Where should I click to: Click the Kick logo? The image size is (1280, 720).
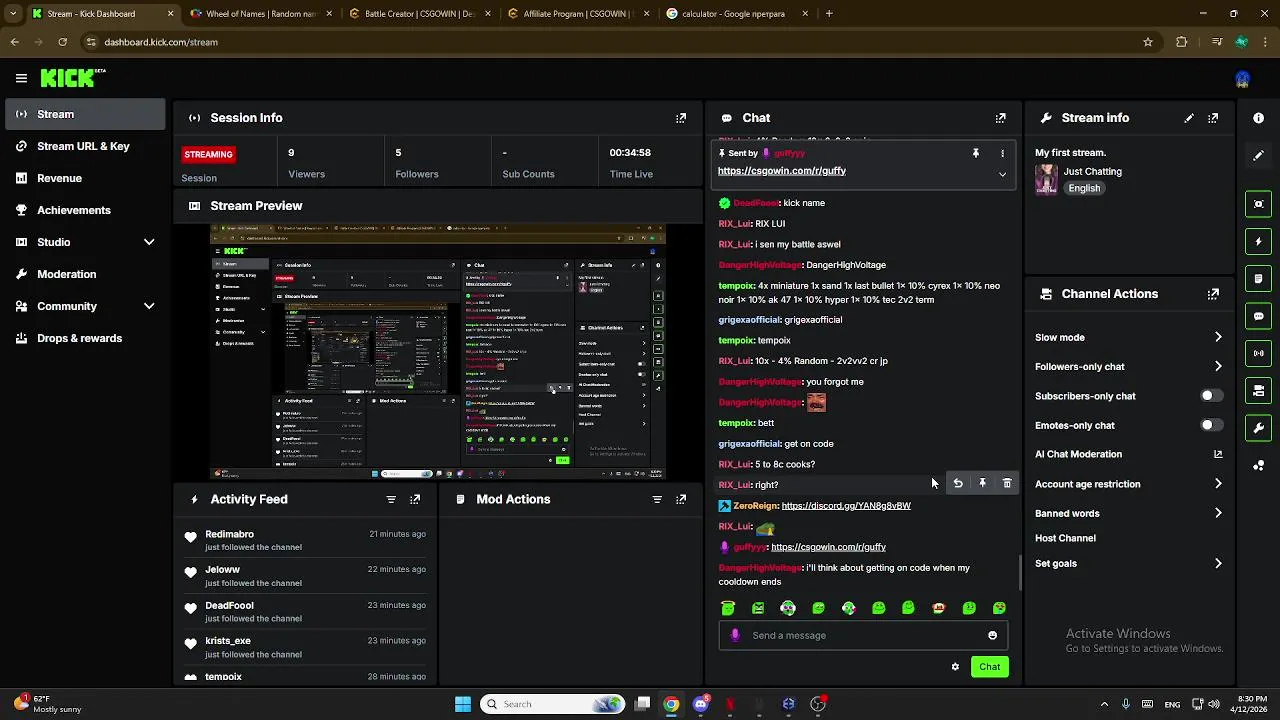tap(72, 78)
